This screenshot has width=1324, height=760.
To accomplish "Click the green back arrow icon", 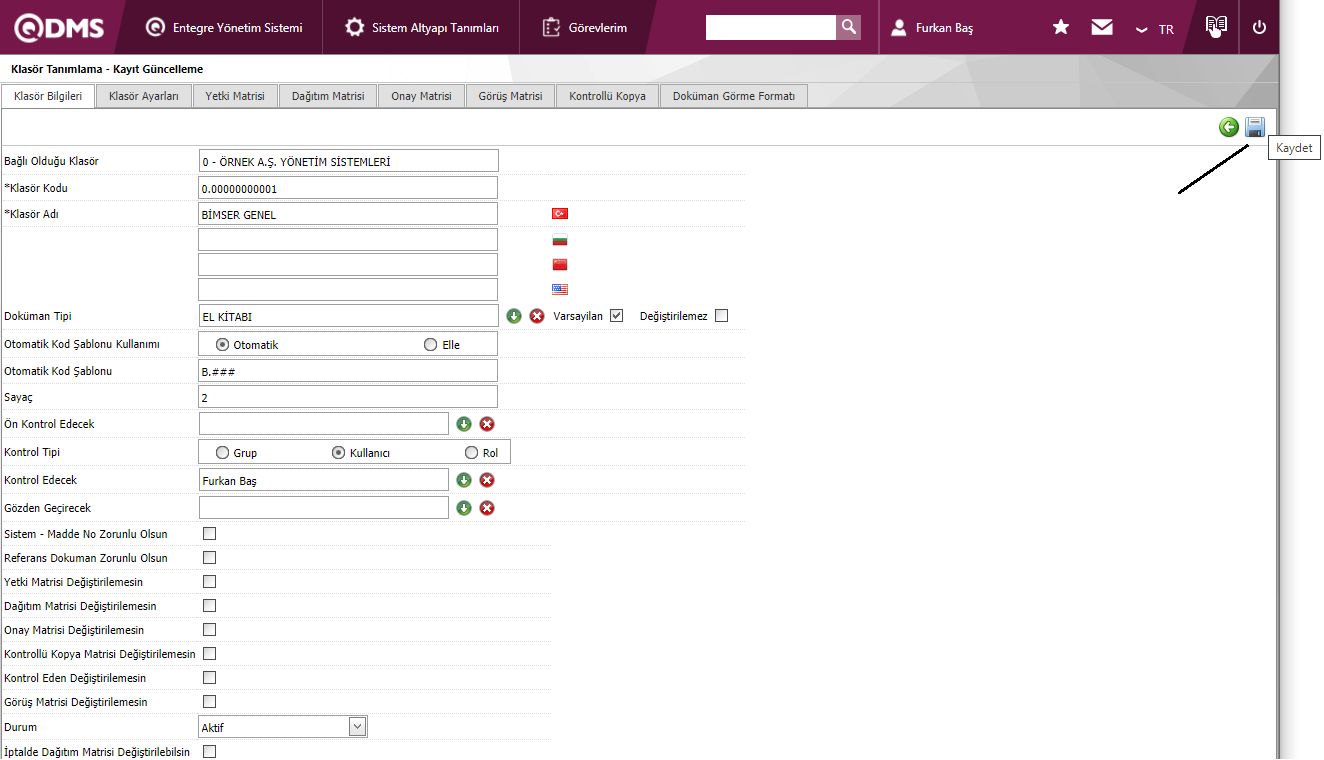I will click(x=1229, y=127).
